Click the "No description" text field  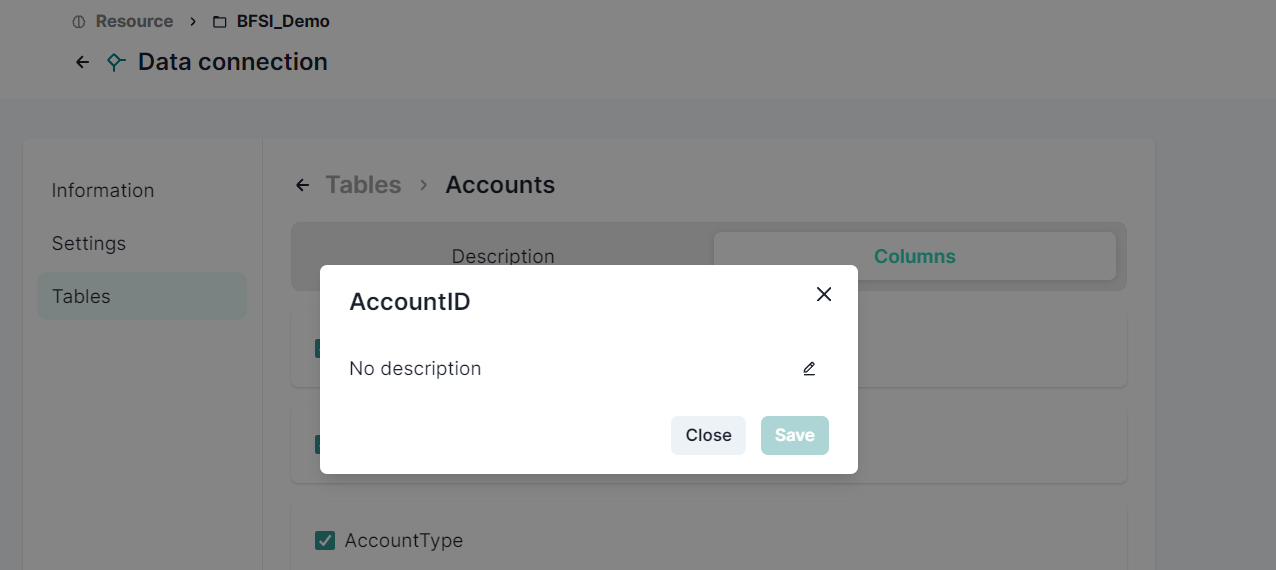coord(415,369)
